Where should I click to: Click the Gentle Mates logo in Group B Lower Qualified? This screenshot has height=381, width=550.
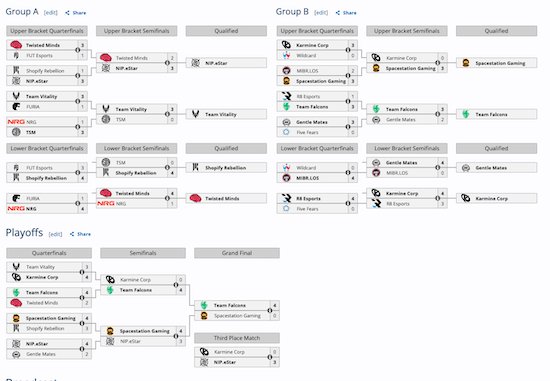click(466, 168)
